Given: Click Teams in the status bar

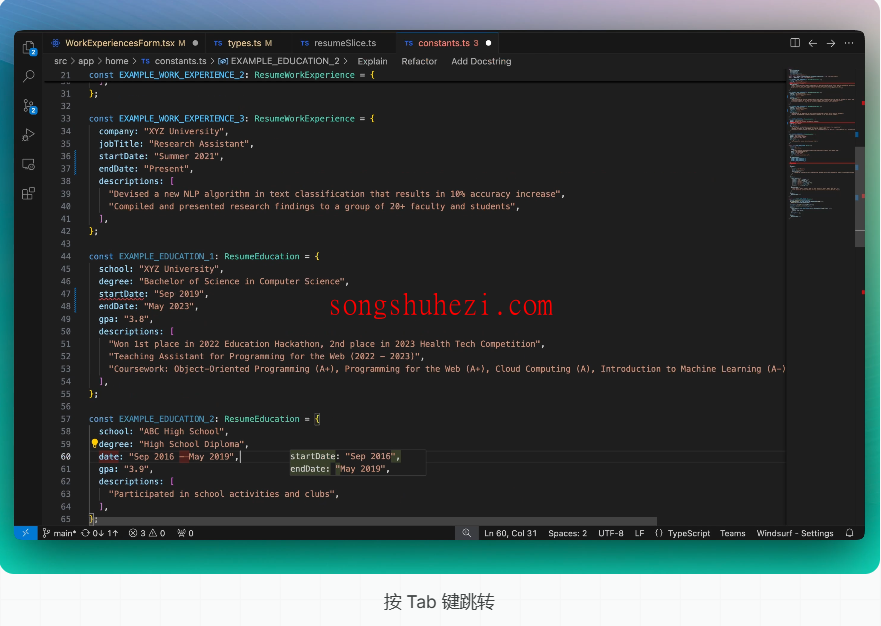Looking at the screenshot, I should pos(733,533).
